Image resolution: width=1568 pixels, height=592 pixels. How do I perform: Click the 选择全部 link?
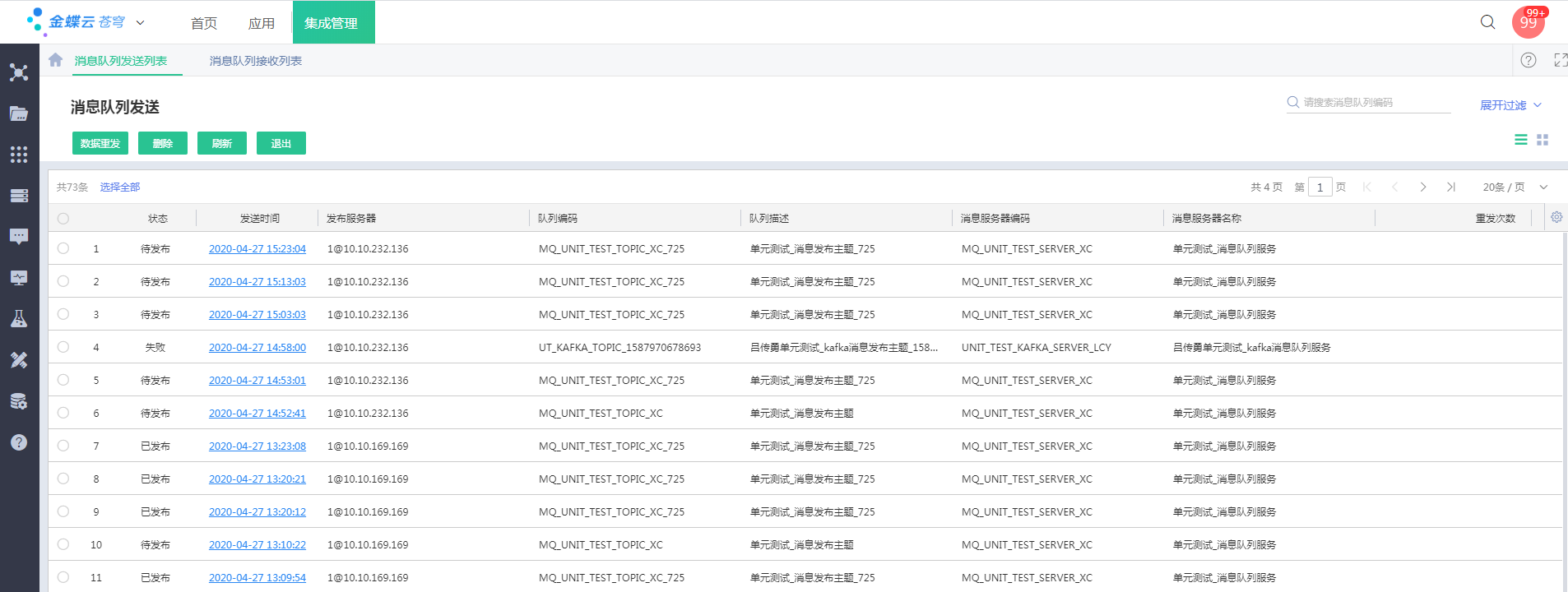coord(120,187)
